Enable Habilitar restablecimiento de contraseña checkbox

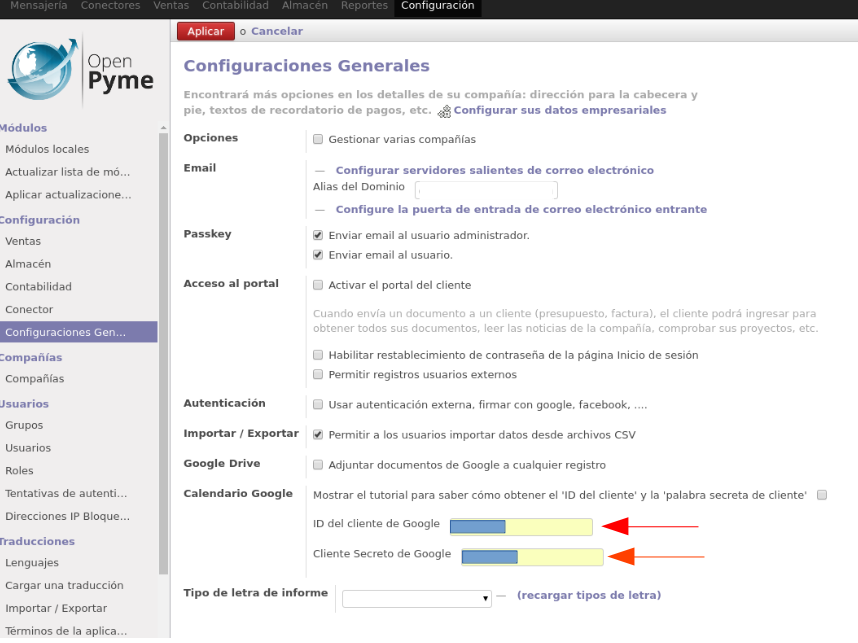(x=318, y=355)
